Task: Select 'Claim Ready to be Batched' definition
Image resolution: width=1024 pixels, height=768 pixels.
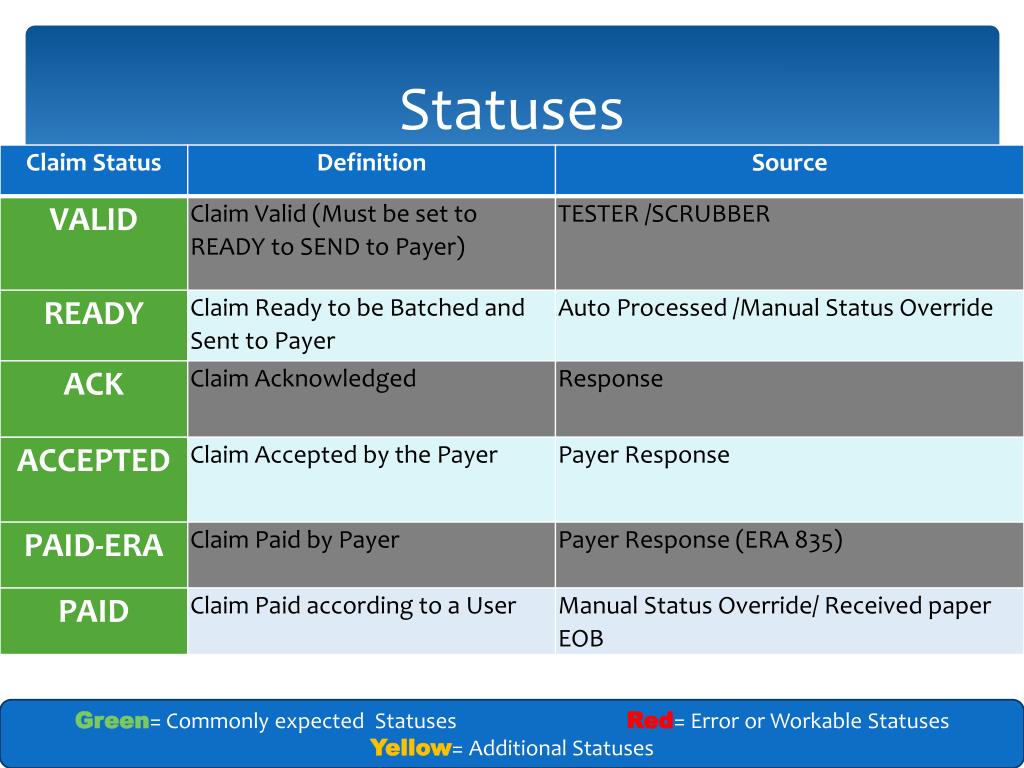Action: [371, 325]
